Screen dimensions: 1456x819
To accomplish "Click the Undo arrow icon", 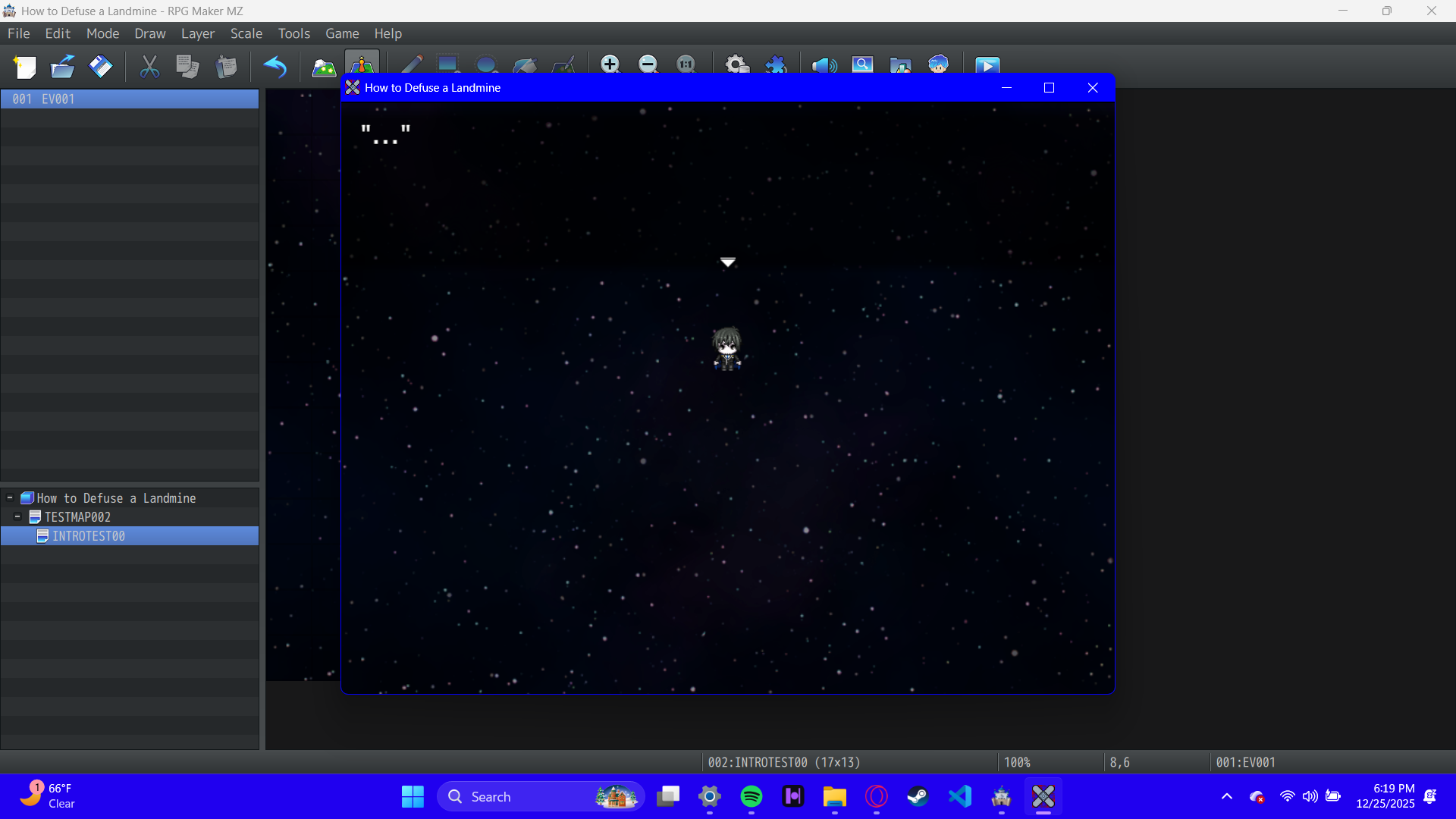I will point(275,67).
